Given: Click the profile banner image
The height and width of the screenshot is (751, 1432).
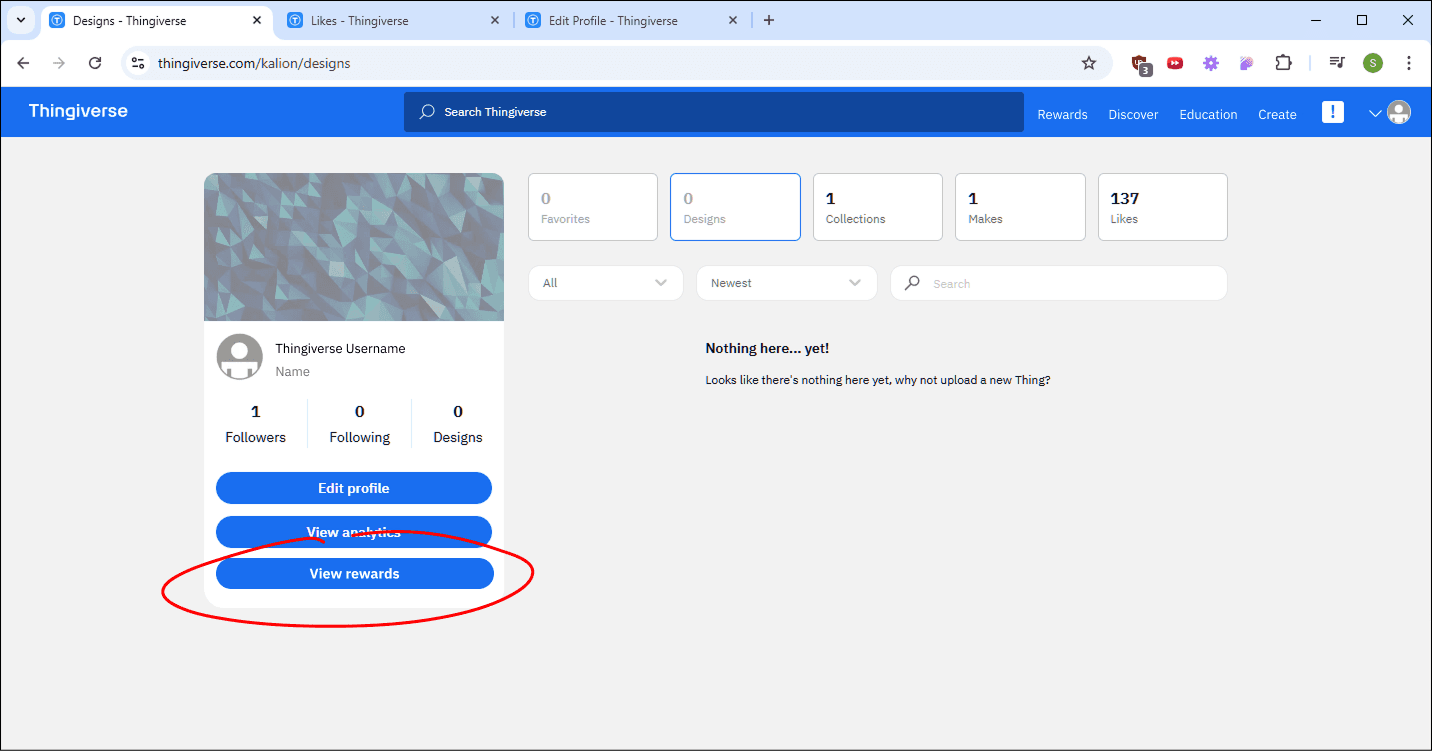Looking at the screenshot, I should [354, 247].
